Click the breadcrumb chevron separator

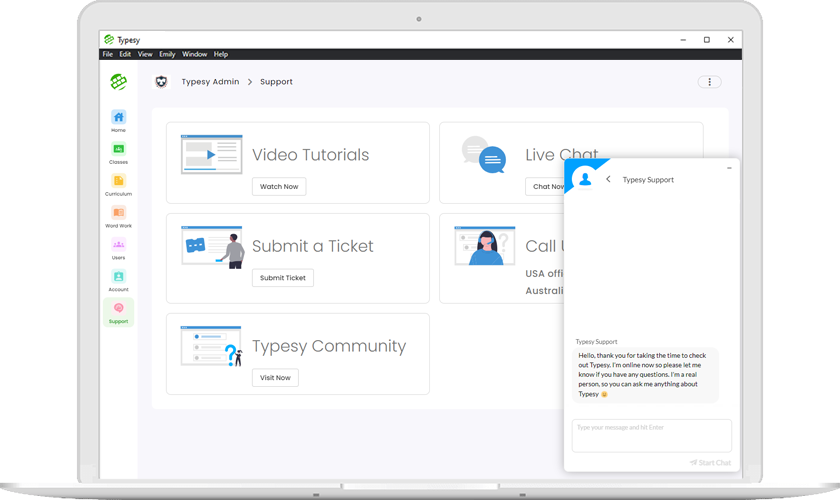tap(250, 82)
